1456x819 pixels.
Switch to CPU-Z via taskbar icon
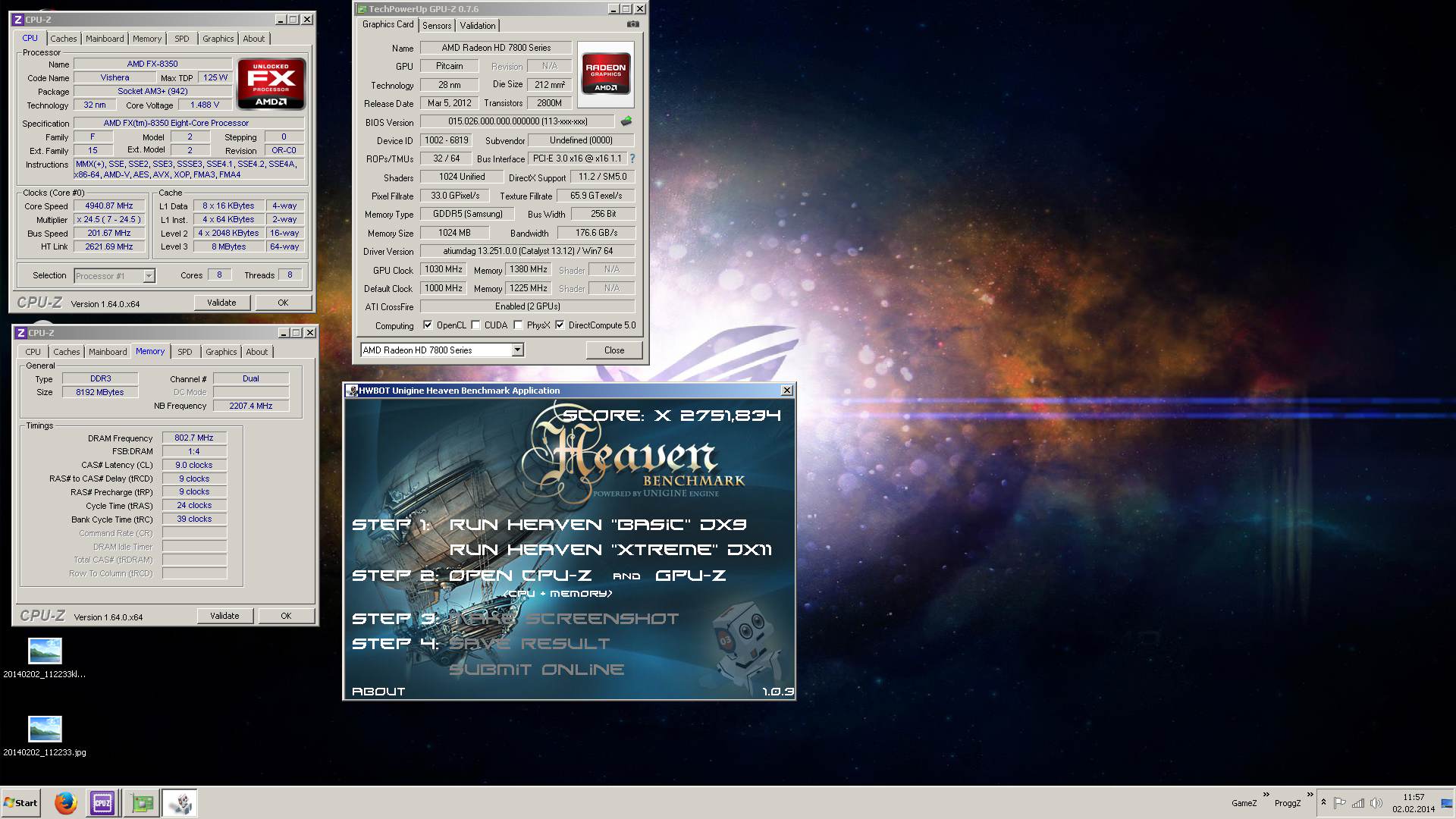coord(102,803)
